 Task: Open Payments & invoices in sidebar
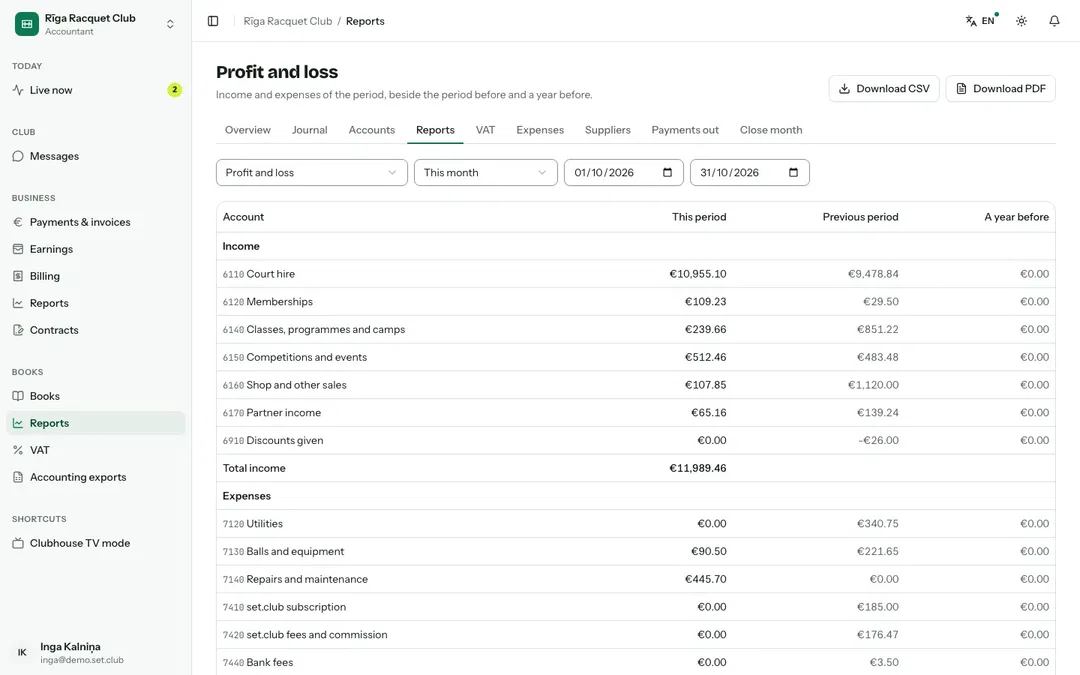tap(96, 222)
